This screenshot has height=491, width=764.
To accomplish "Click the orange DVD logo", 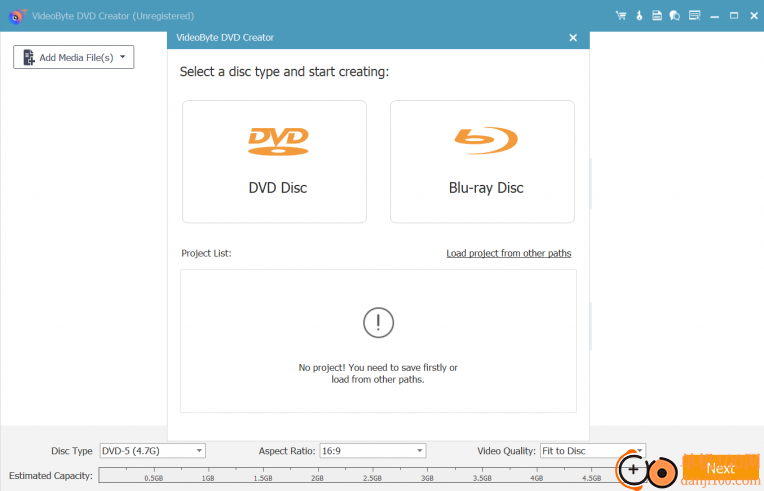I will pyautogui.click(x=278, y=141).
